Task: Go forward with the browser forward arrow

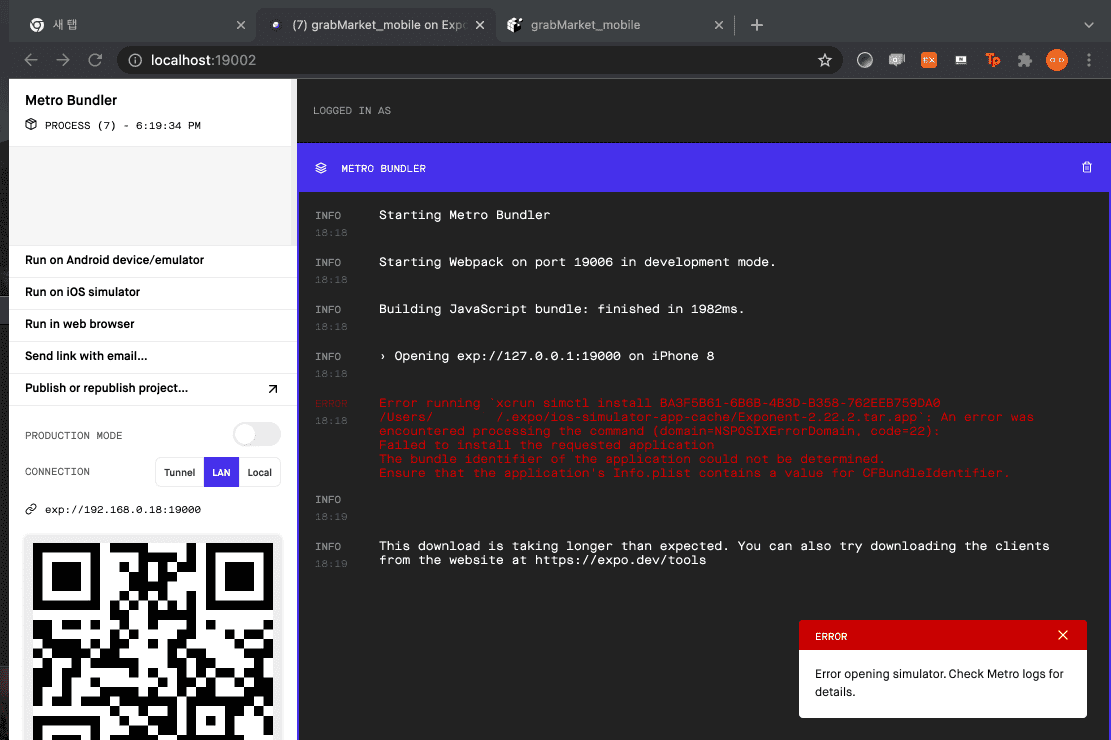Action: pos(63,60)
